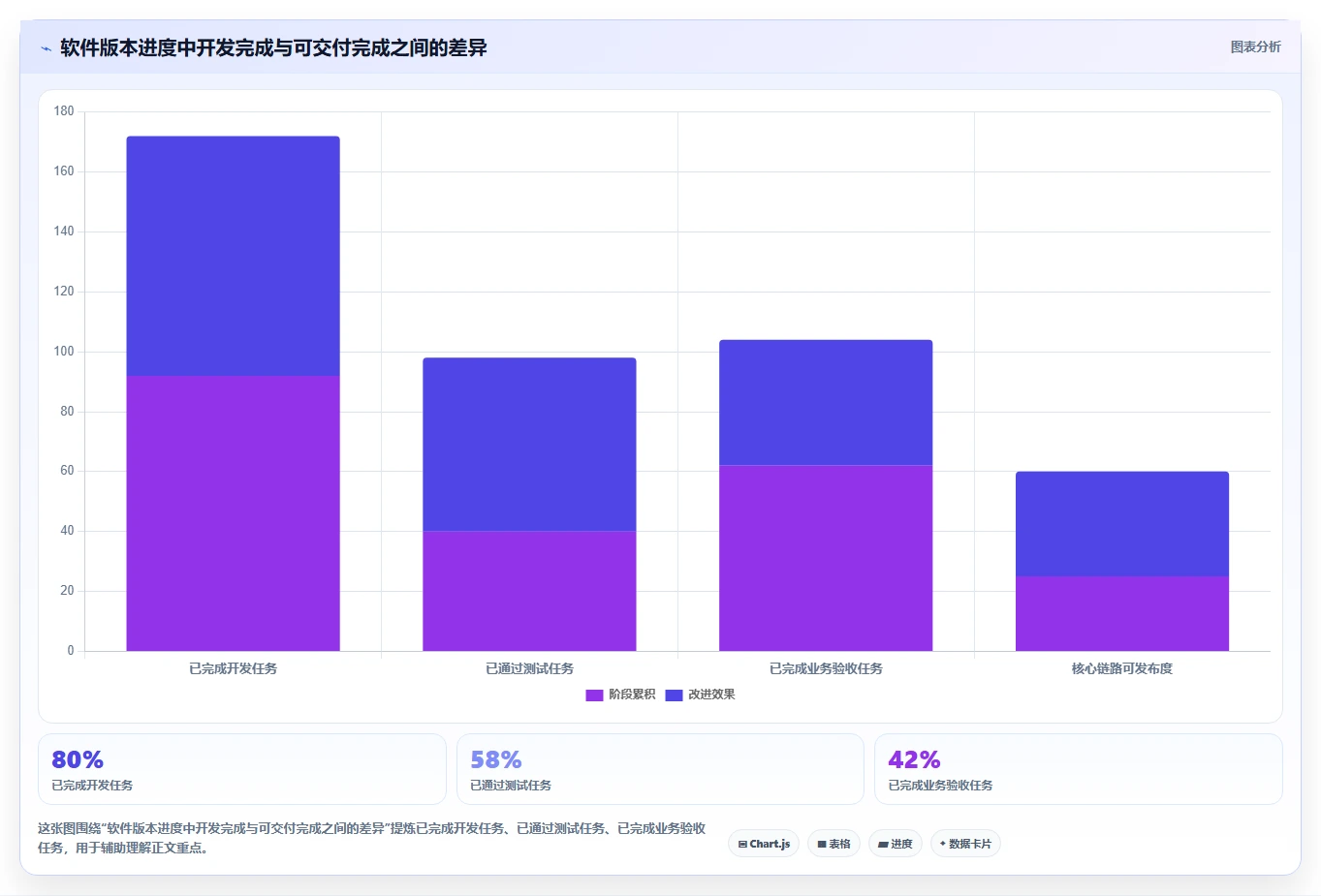
Task: Click the chart title 软件版本进度中开发完成与可交付完成之间的差异
Action: coord(273,47)
